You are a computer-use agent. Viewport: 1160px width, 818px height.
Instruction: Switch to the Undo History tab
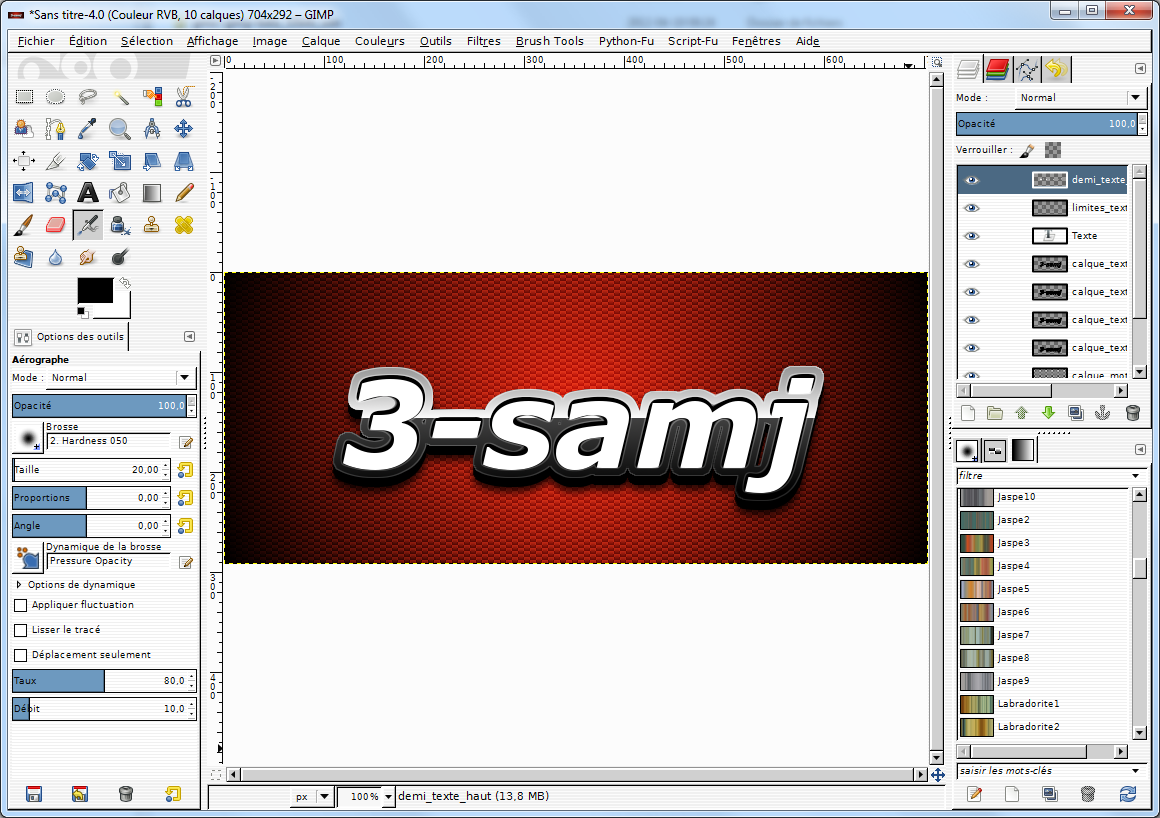(1056, 70)
